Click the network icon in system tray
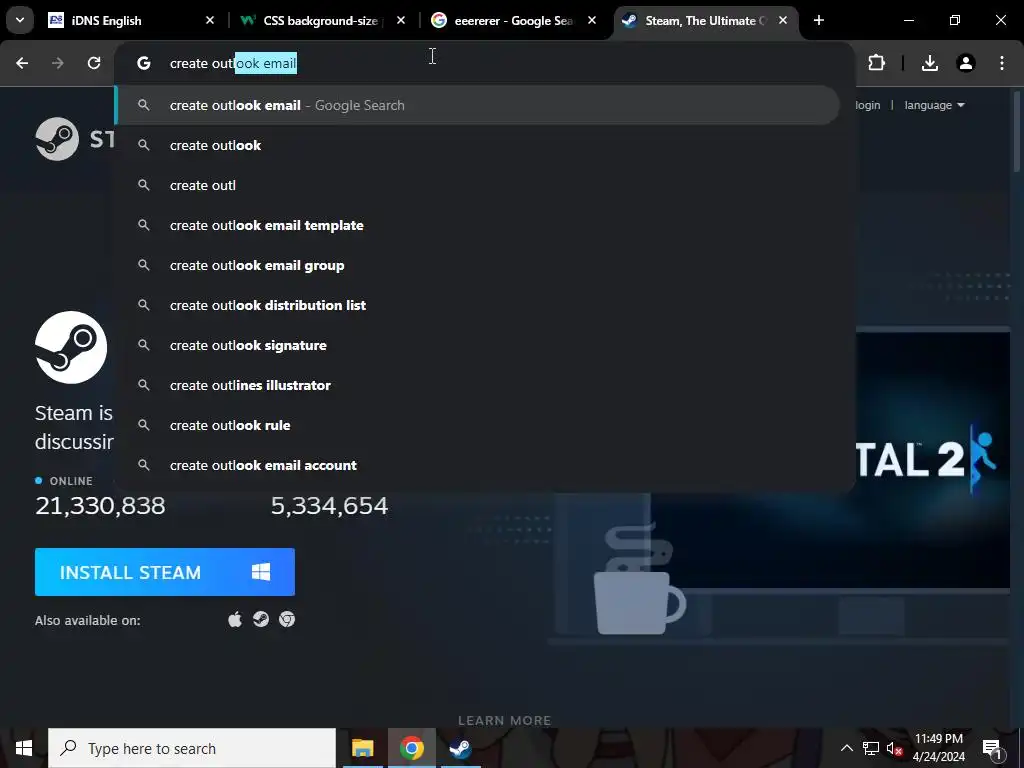 click(871, 748)
